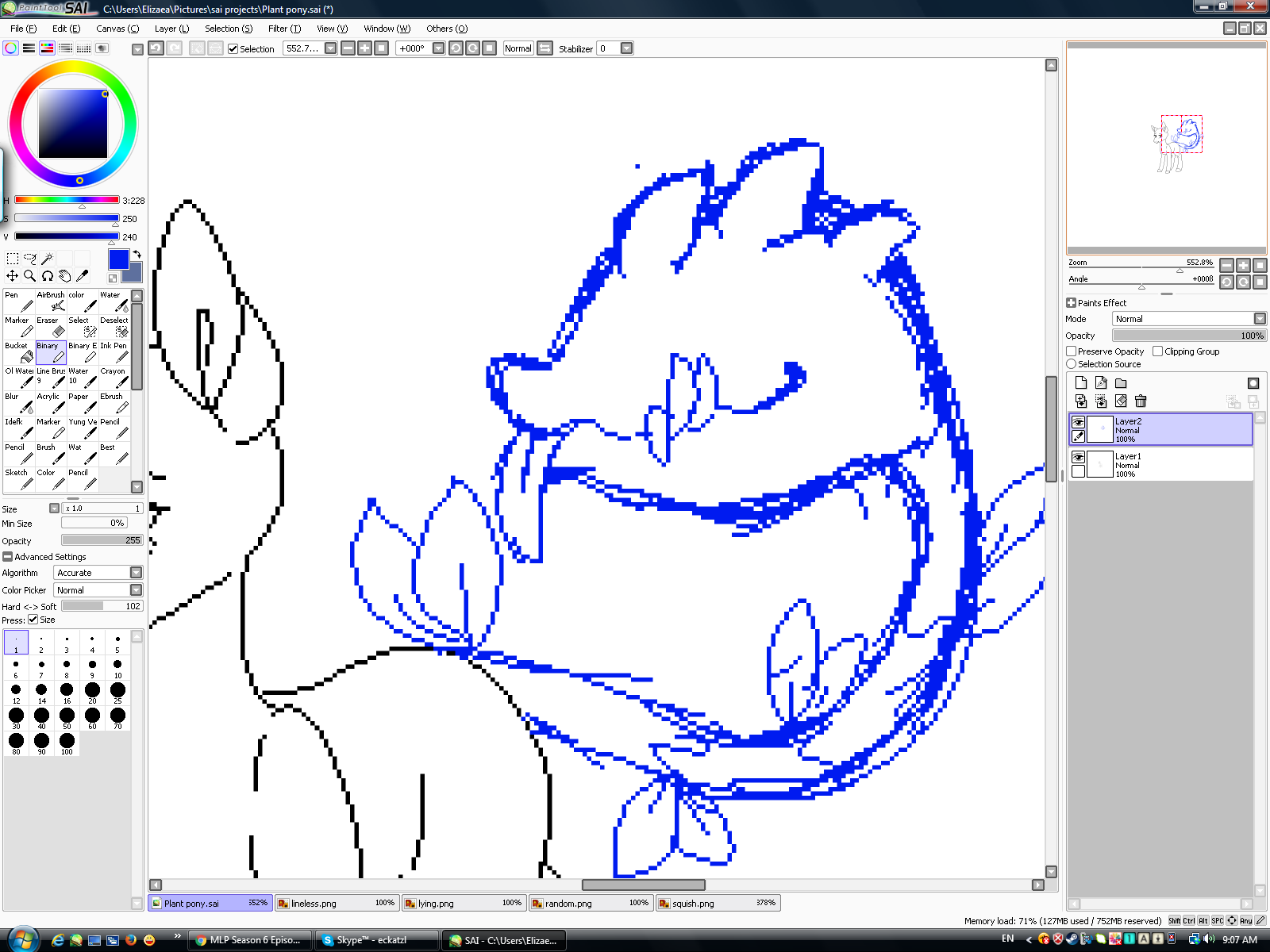This screenshot has height=952, width=1270.
Task: Create a new linework layer
Action: pos(1101,383)
